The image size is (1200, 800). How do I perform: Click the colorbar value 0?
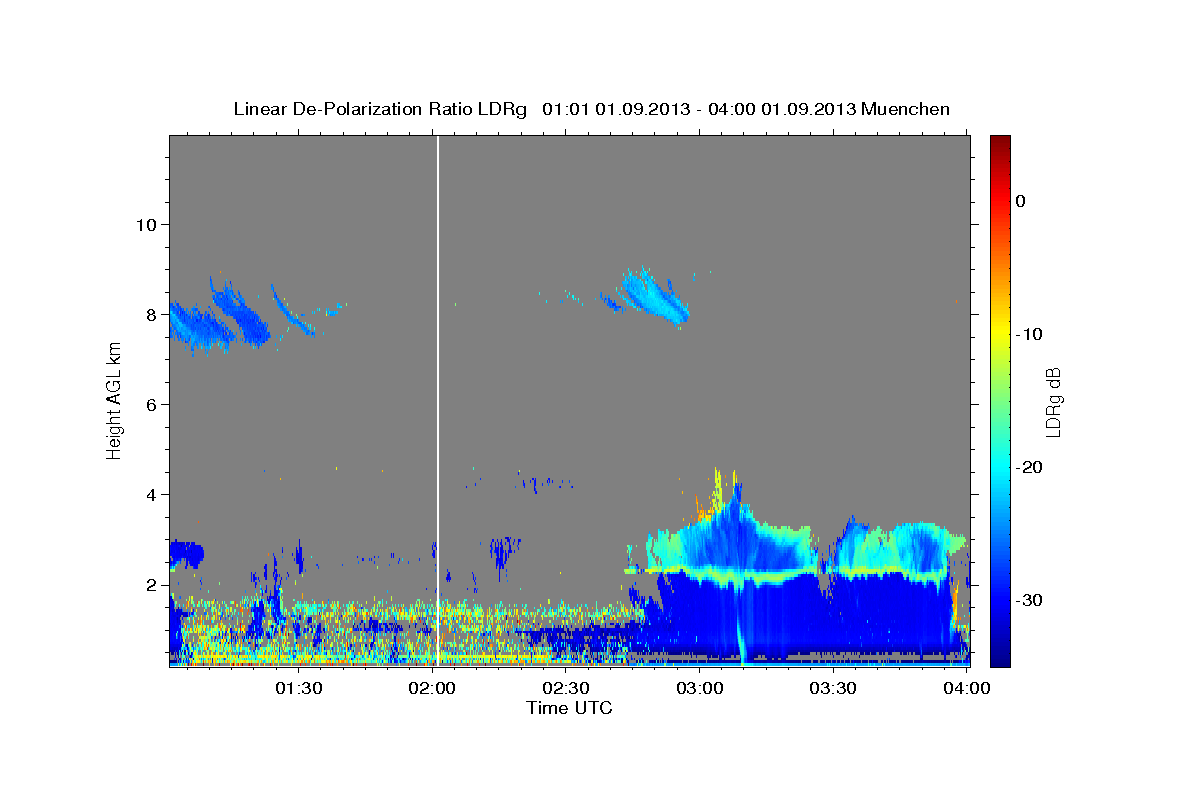coord(1020,201)
